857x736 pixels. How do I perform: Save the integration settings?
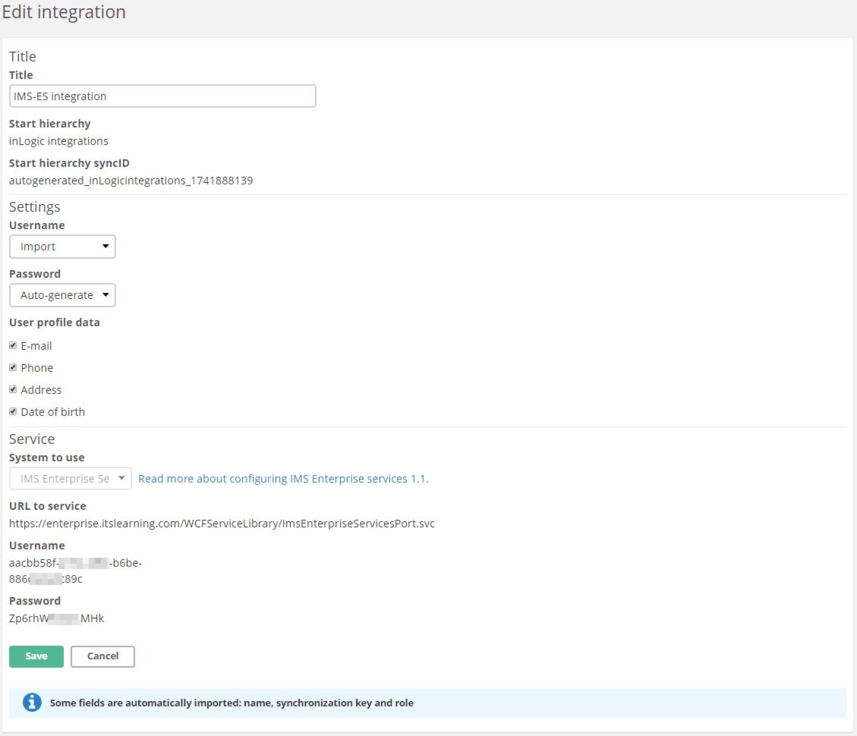(x=36, y=656)
